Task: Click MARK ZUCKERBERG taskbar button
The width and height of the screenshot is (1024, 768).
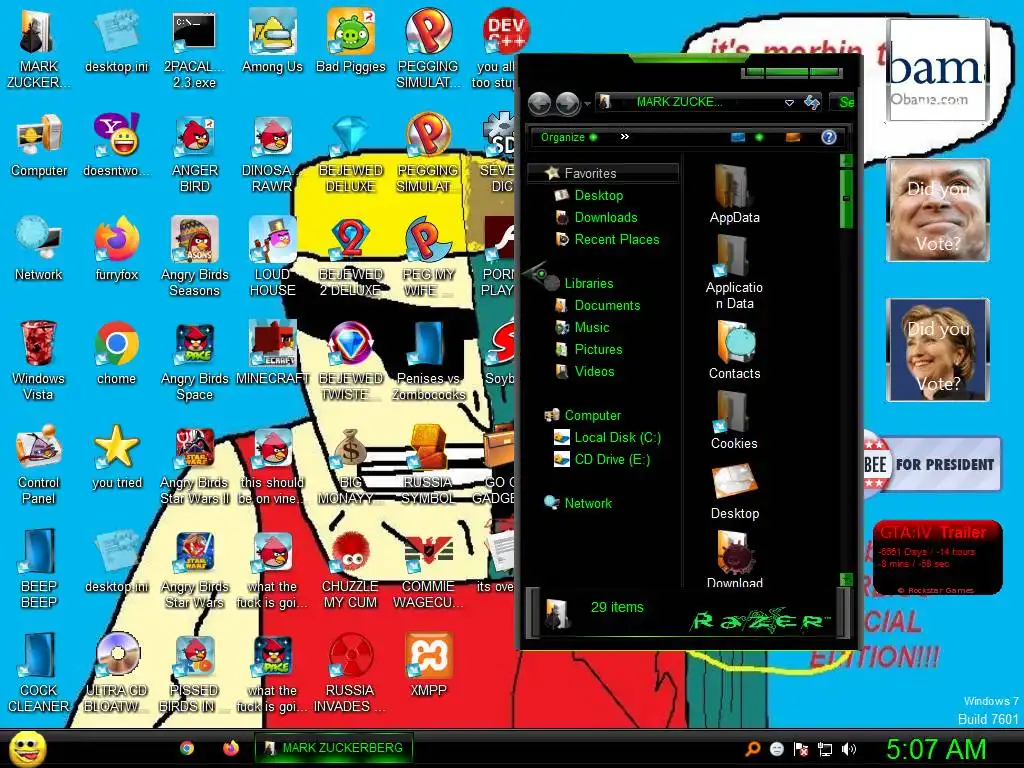Action: pos(333,748)
